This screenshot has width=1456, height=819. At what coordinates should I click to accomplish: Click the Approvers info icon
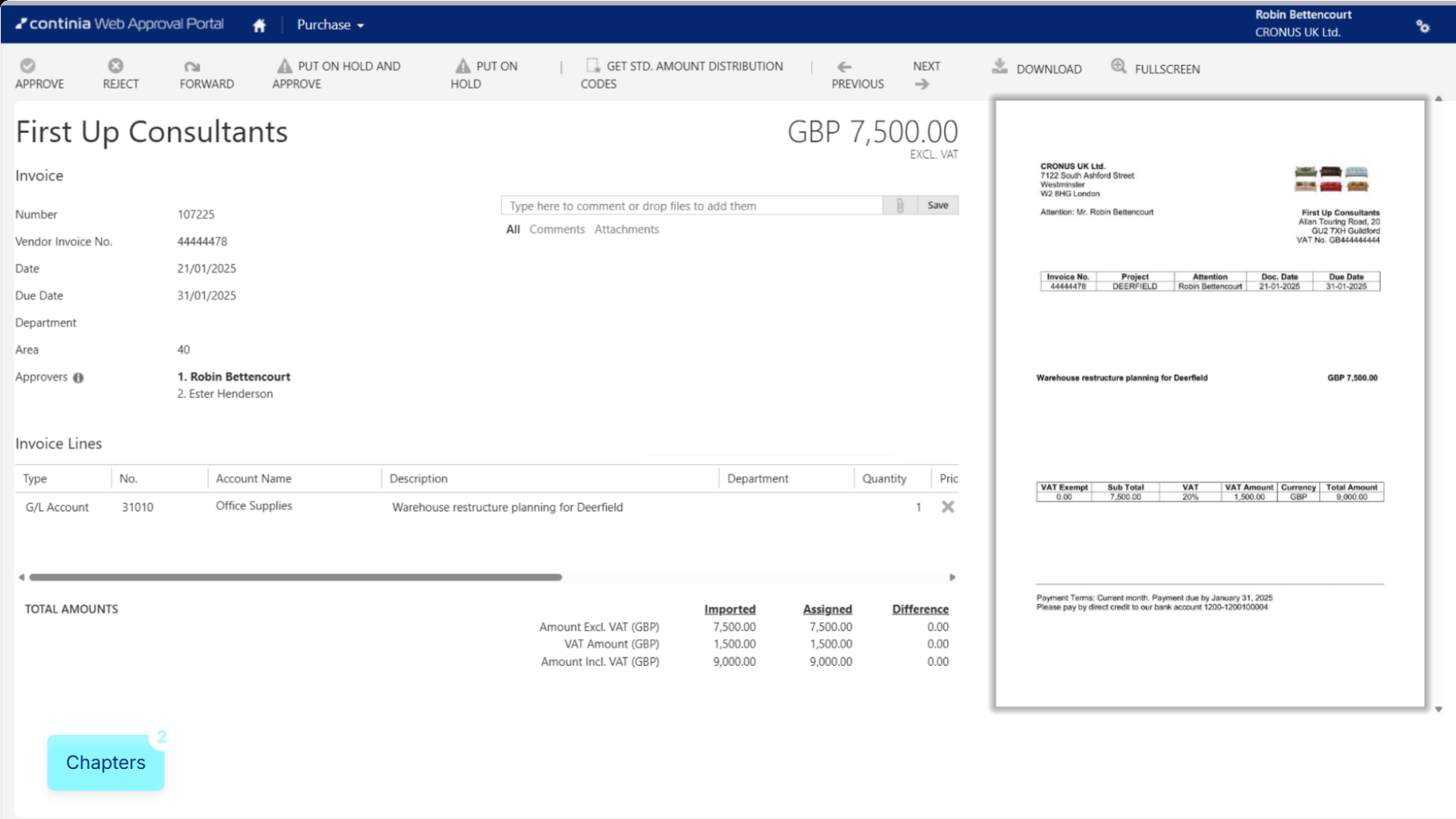click(78, 378)
